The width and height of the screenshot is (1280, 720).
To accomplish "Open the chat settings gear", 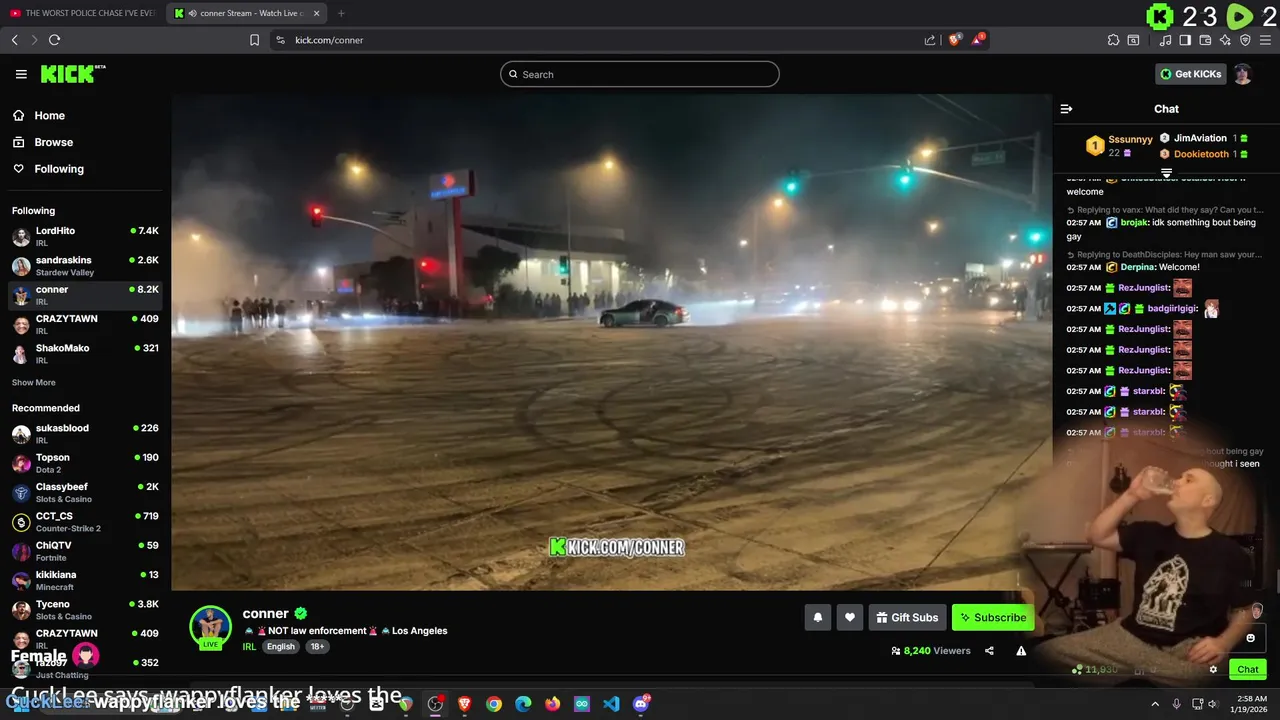I will (1213, 670).
